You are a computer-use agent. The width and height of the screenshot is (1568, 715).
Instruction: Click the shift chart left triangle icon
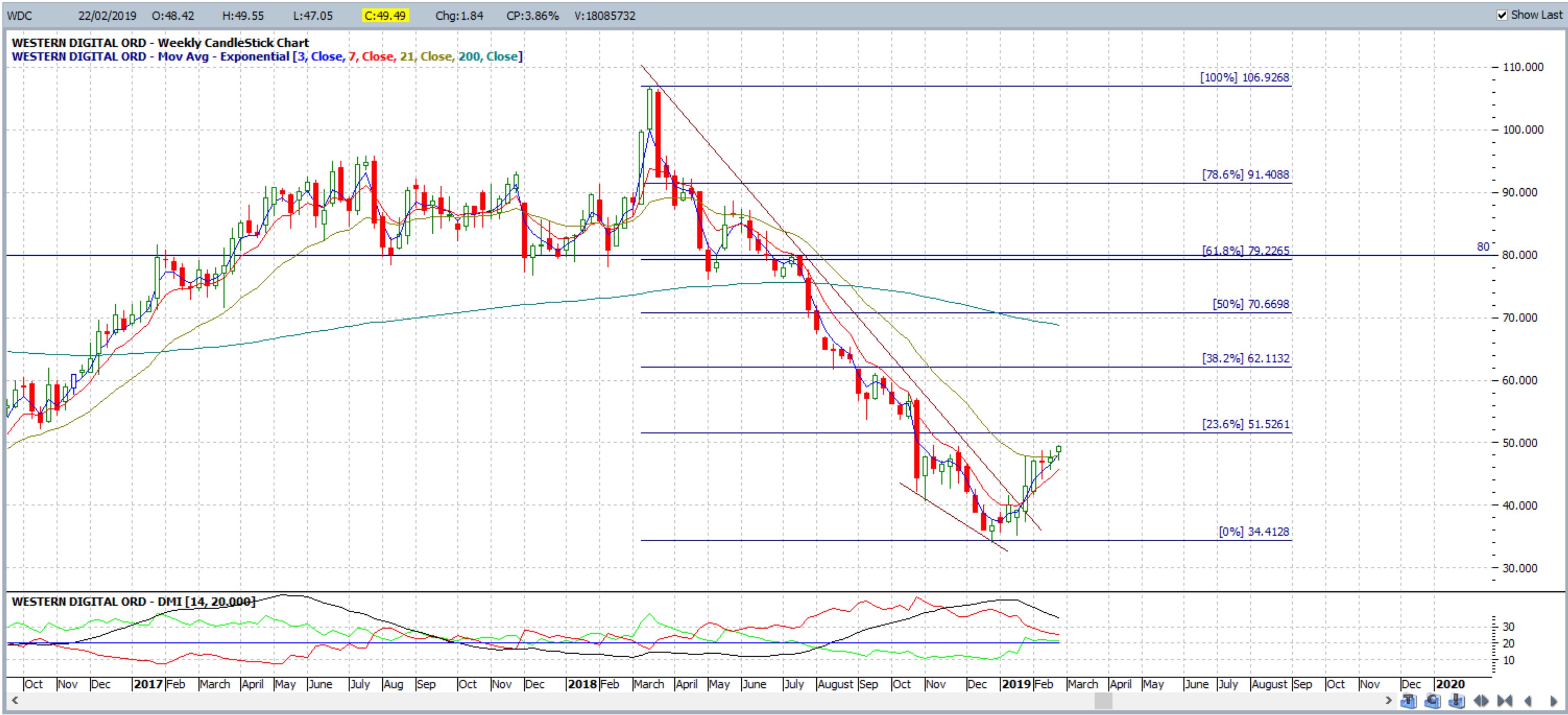[x=1528, y=701]
